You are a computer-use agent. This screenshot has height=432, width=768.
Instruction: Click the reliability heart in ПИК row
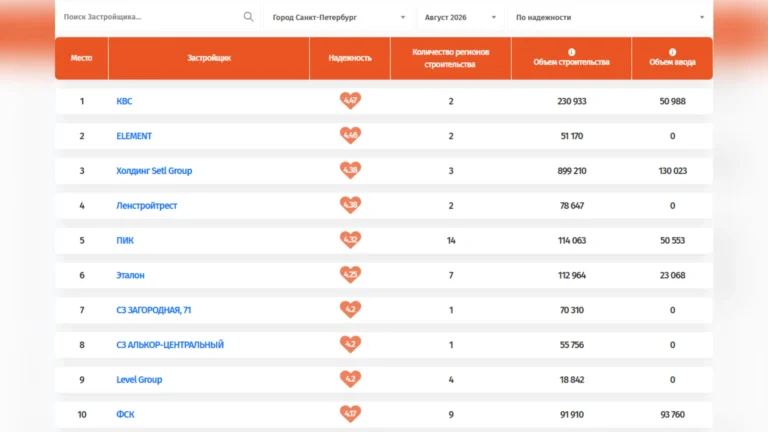click(x=350, y=240)
